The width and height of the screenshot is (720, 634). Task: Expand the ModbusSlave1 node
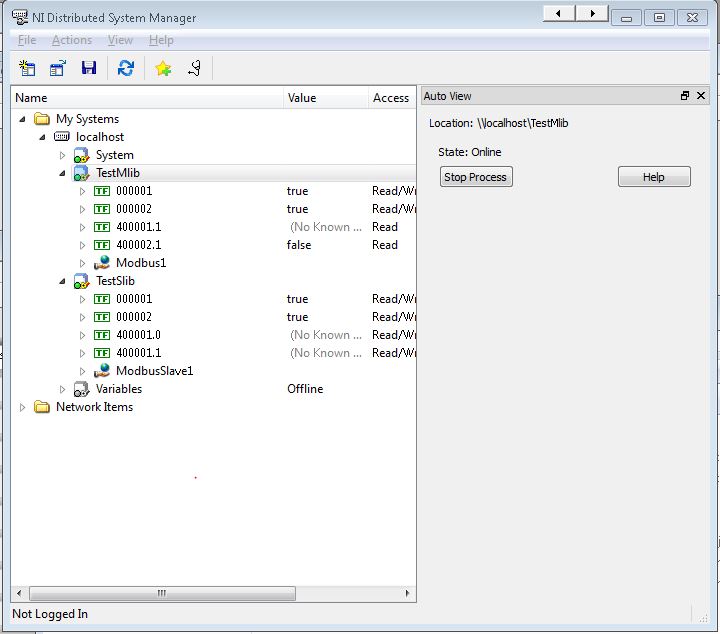tap(83, 371)
